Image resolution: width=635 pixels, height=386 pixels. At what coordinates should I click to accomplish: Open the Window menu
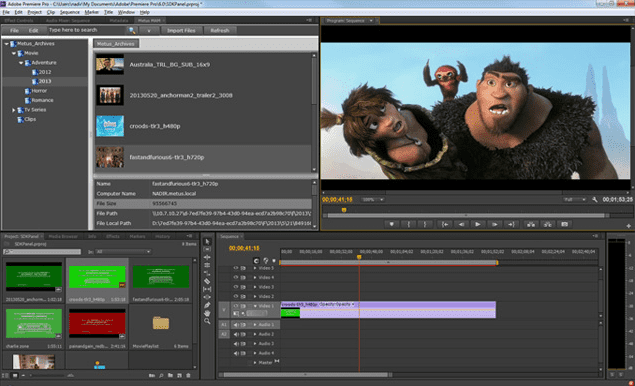pyautogui.click(x=126, y=12)
